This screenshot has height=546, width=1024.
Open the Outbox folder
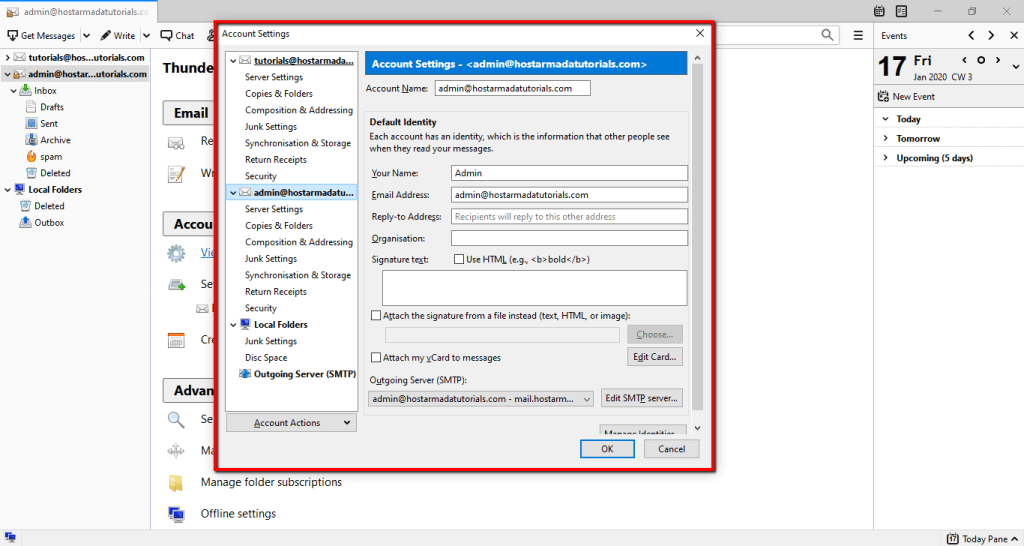tap(49, 223)
